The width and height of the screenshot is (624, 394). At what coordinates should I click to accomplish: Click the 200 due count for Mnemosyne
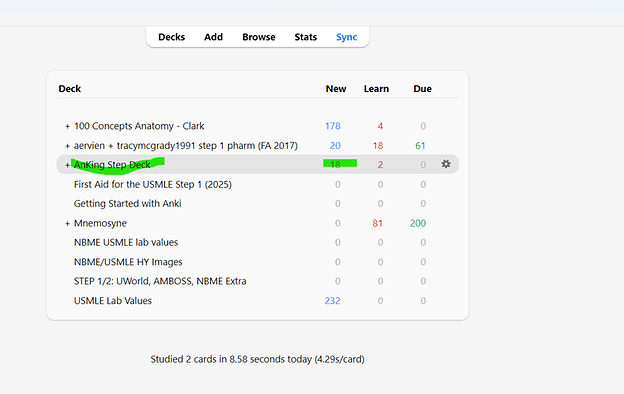coord(418,223)
